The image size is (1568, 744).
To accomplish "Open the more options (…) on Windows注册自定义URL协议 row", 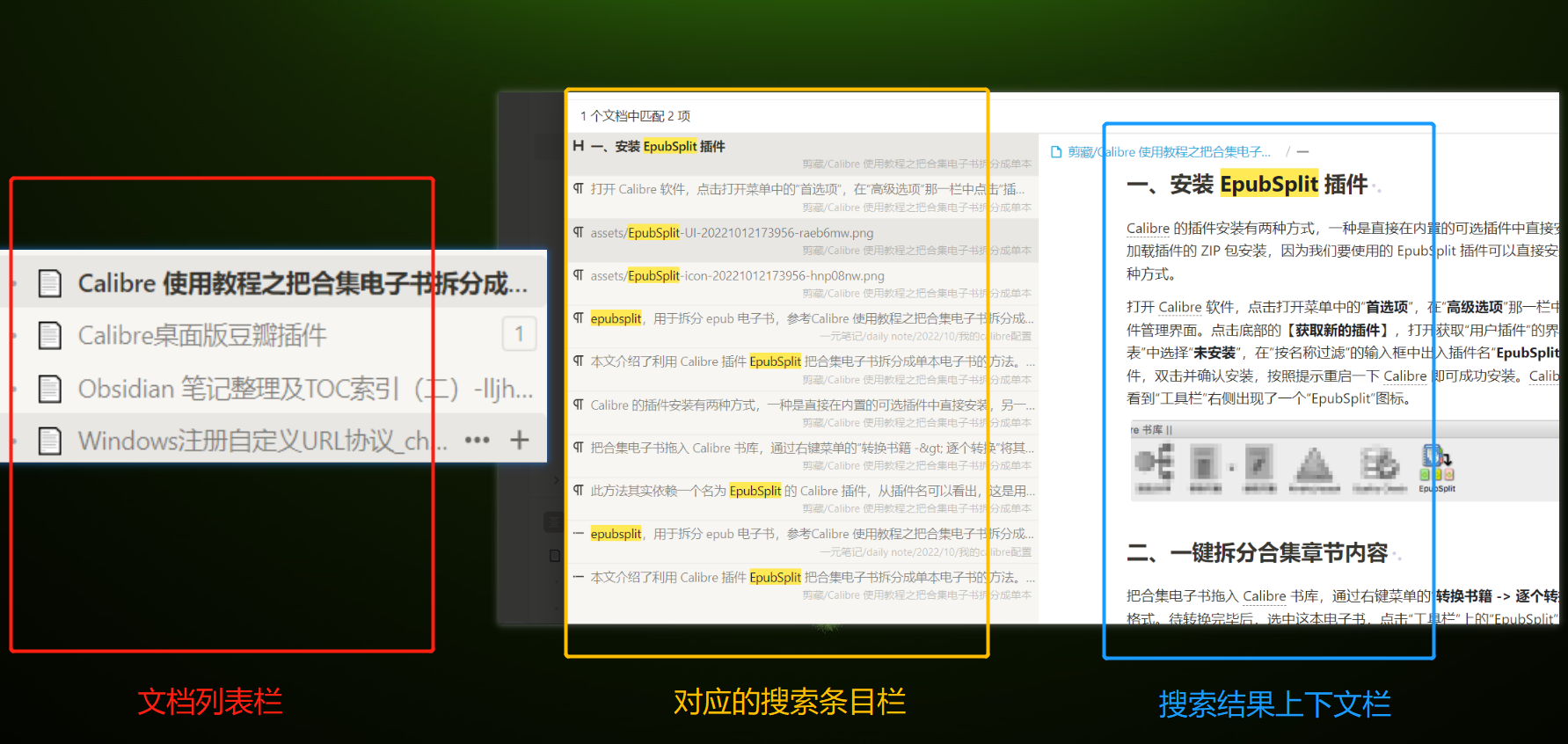I will 477,440.
